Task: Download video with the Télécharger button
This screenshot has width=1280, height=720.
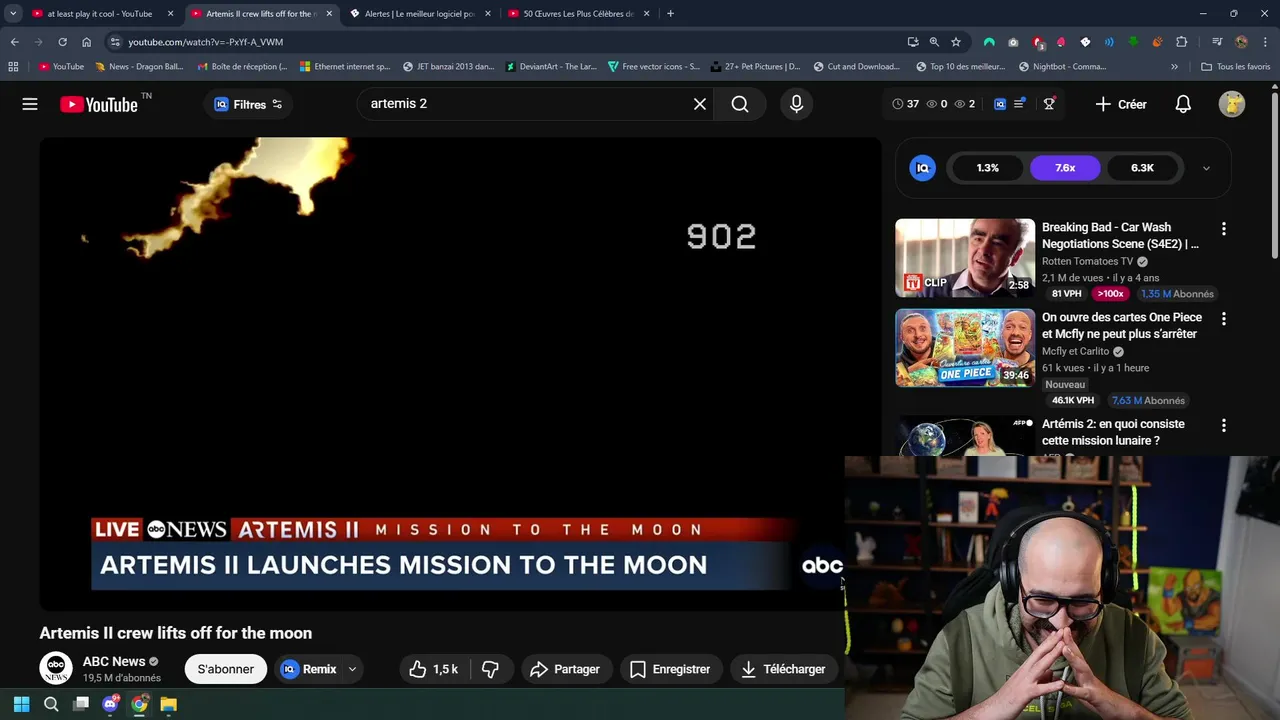Action: coord(784,669)
